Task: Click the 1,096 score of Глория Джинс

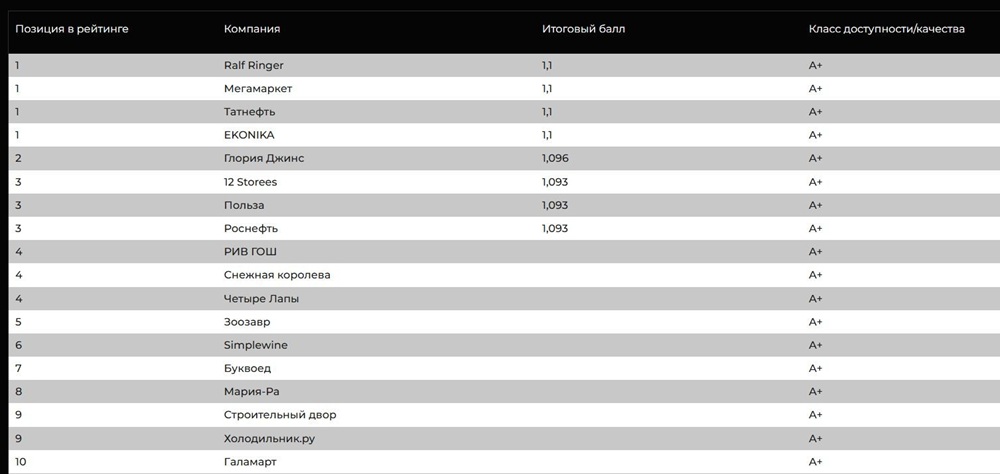Action: [555, 158]
